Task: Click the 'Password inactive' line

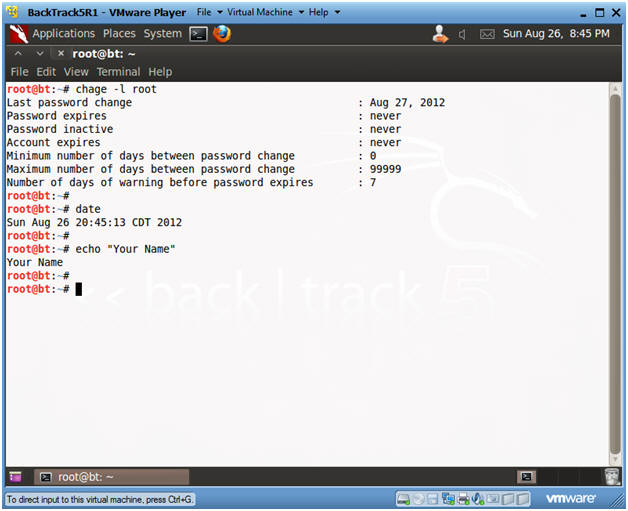Action: pyautogui.click(x=203, y=129)
